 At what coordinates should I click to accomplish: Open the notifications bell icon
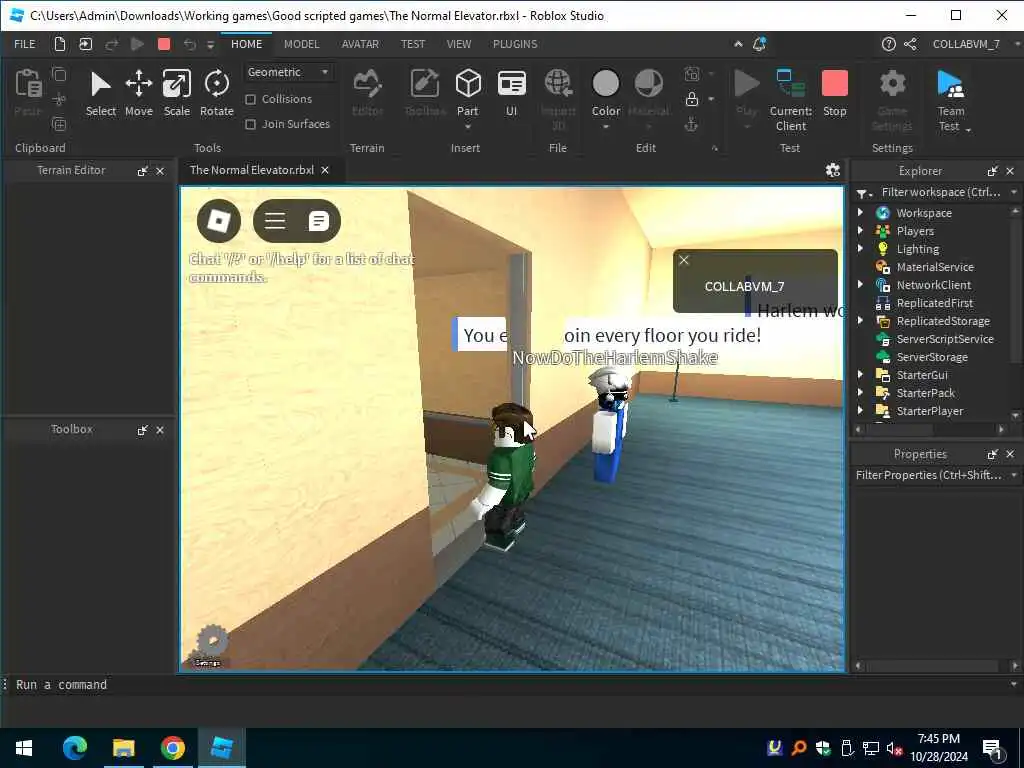[x=759, y=44]
